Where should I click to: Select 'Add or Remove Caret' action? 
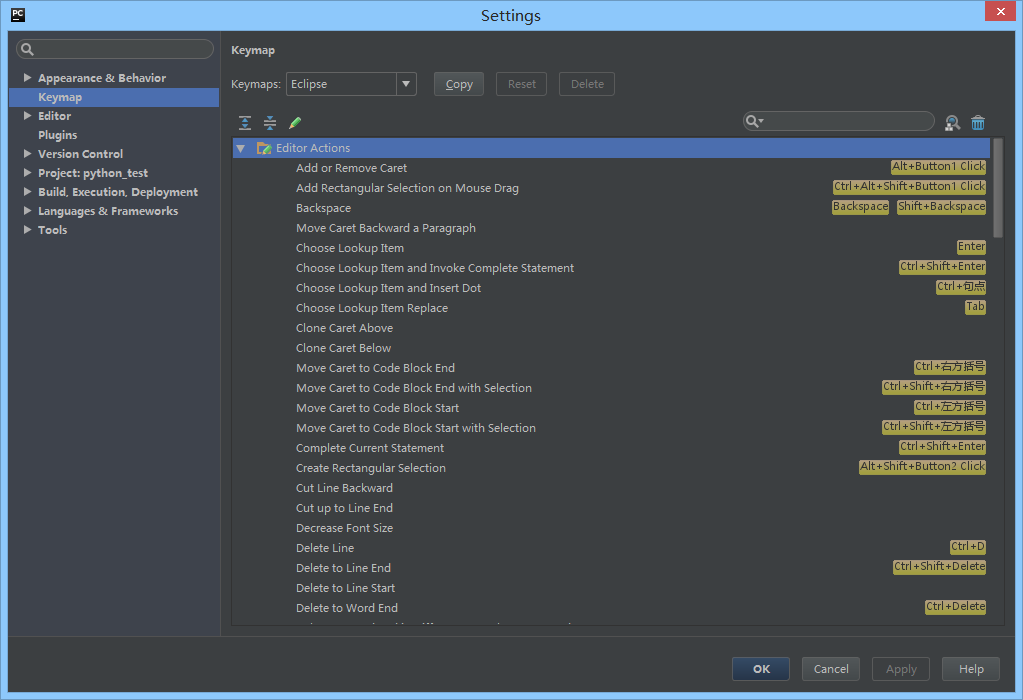point(351,168)
